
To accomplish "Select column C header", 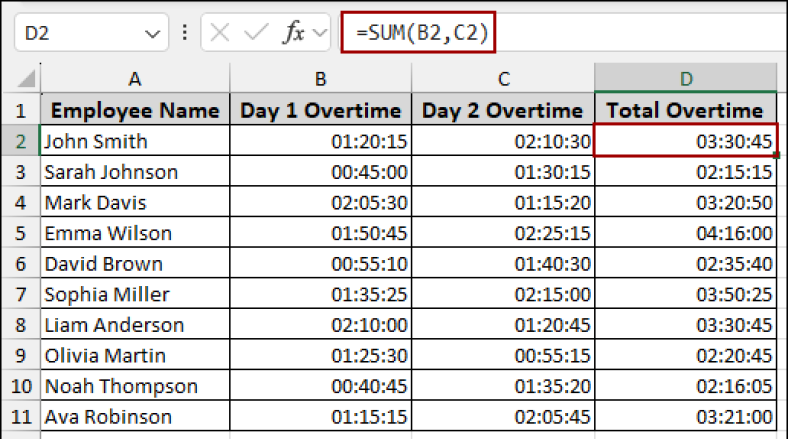I will (502, 79).
